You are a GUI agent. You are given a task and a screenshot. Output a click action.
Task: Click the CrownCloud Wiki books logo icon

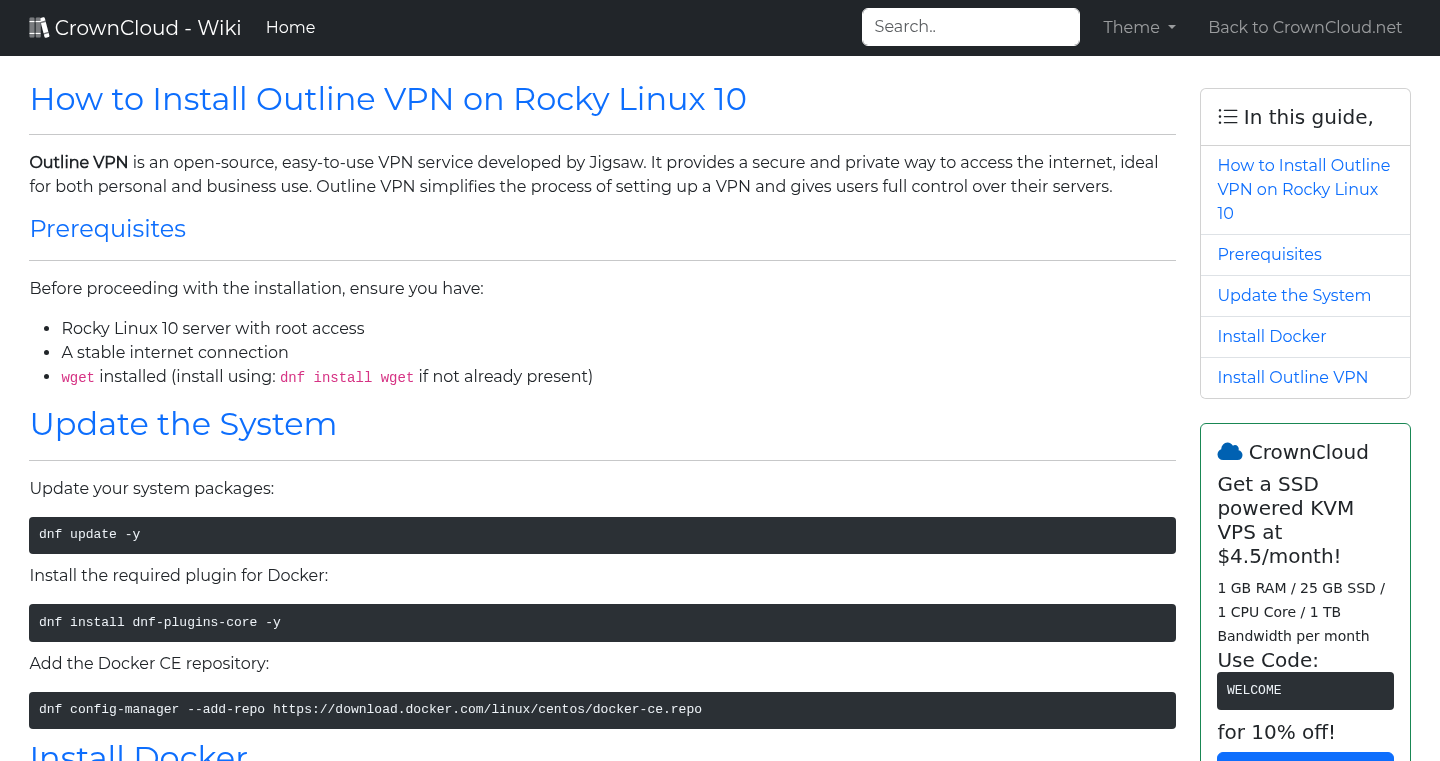click(x=39, y=28)
